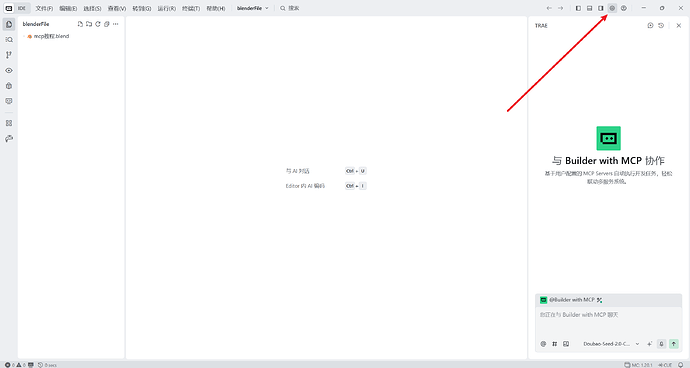Start a new chat in TRAE panel
Viewport: 690px width, 368px height.
(x=650, y=26)
